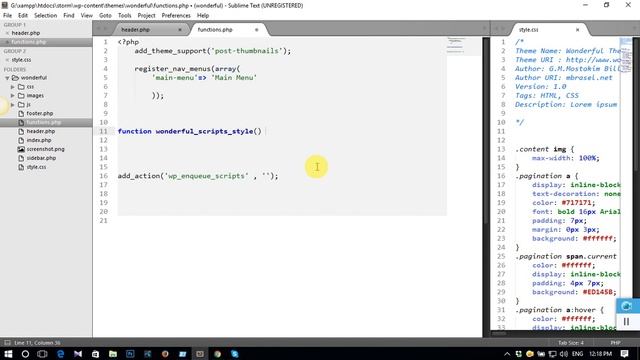Open style.css from the folder tree
This screenshot has height=360, width=640.
point(36,167)
